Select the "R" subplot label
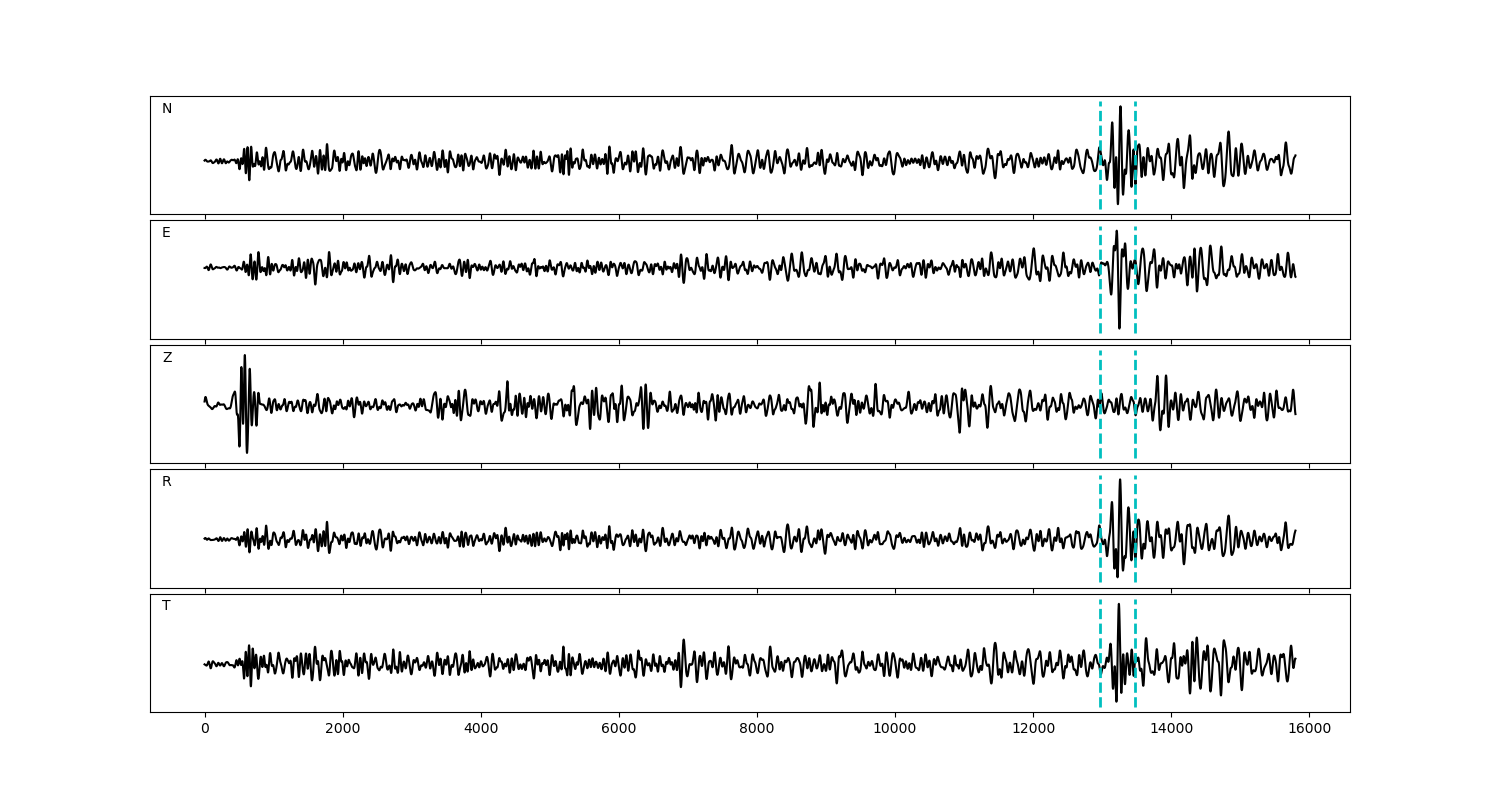The image size is (1500, 800). [x=166, y=482]
